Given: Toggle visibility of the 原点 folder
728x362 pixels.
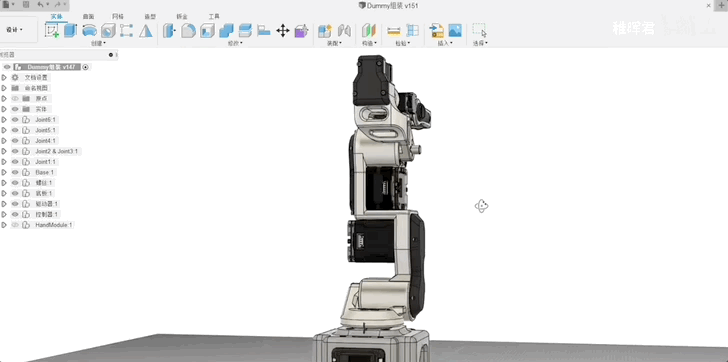Looking at the screenshot, I should 15,98.
